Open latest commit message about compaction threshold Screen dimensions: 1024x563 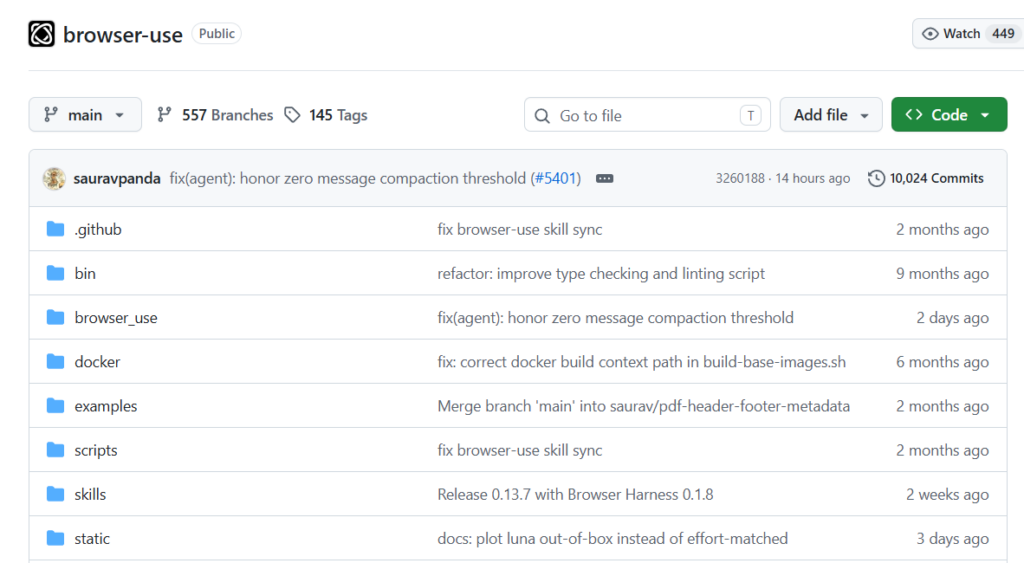pyautogui.click(x=347, y=178)
